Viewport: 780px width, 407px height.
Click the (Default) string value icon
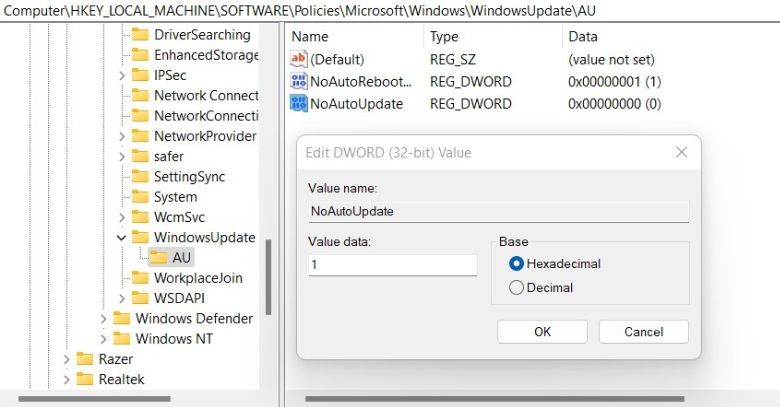click(x=299, y=59)
